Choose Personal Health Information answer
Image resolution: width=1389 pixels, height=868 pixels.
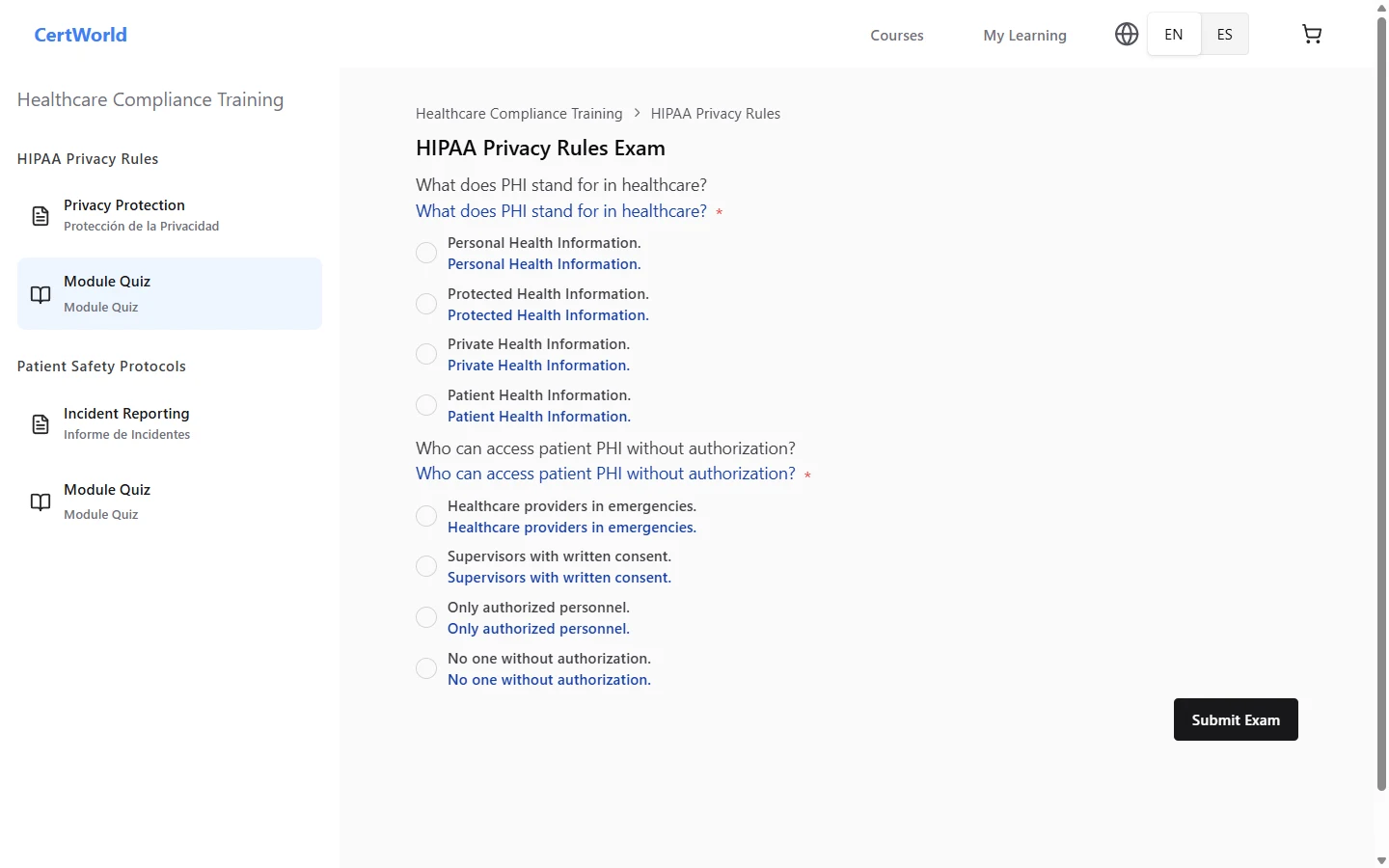(426, 253)
